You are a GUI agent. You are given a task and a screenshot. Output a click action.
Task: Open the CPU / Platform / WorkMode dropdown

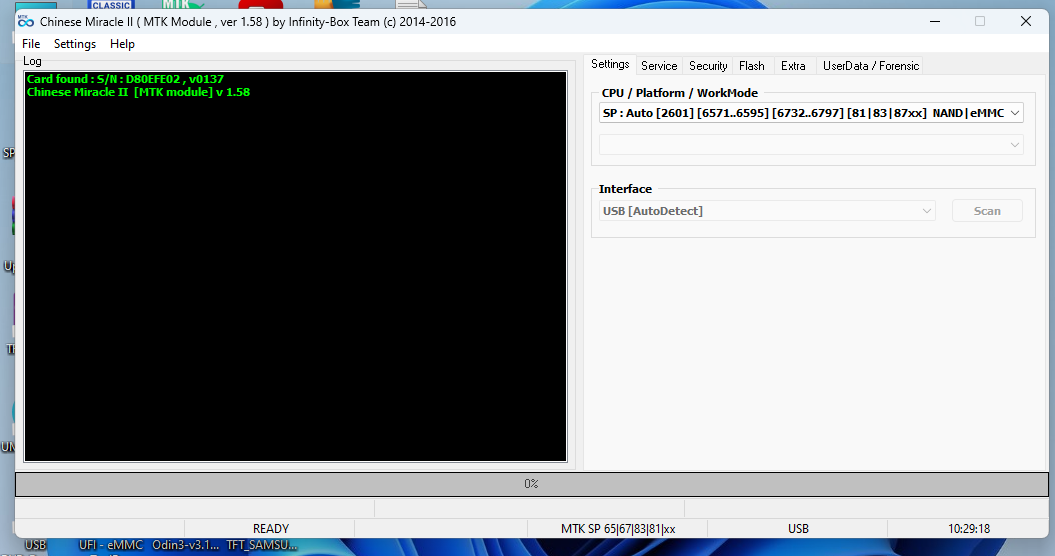pyautogui.click(x=811, y=113)
